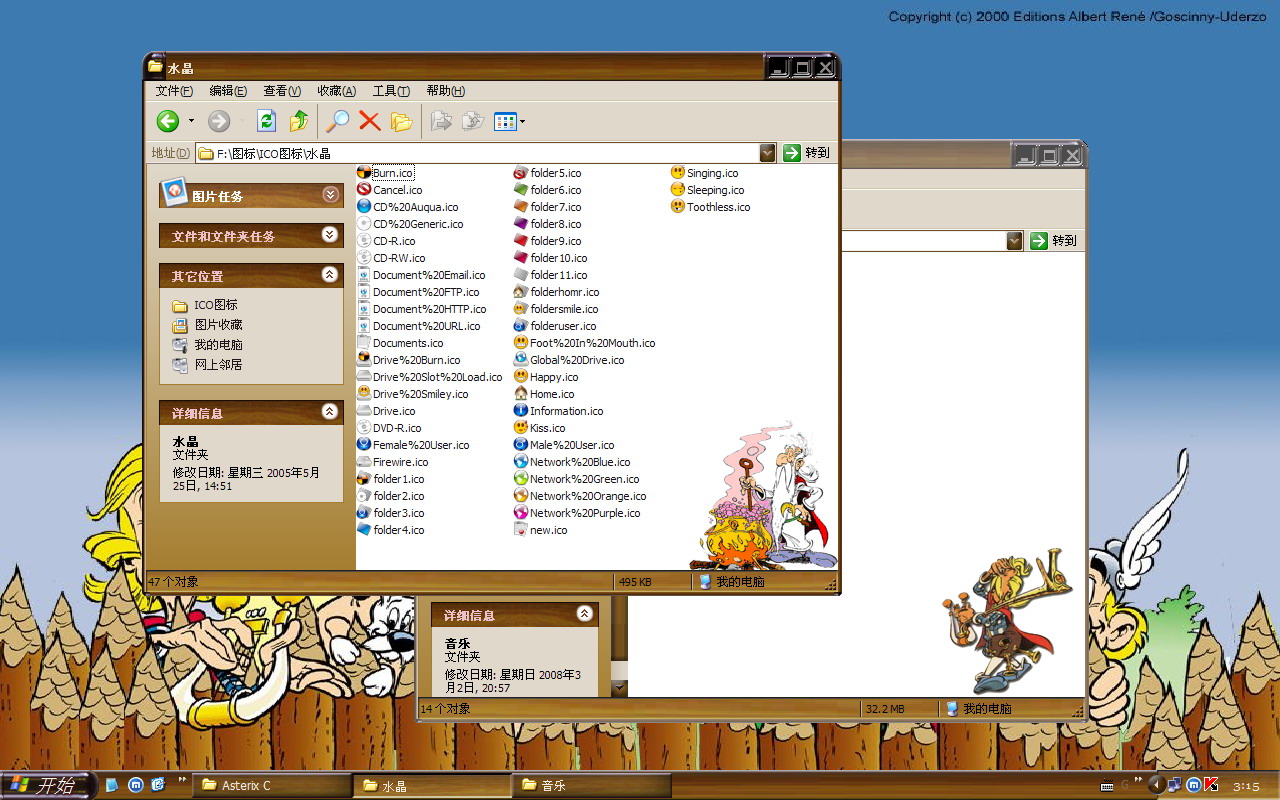Click the 3:15 taskbar clock
The height and width of the screenshot is (800, 1280).
(x=1246, y=786)
